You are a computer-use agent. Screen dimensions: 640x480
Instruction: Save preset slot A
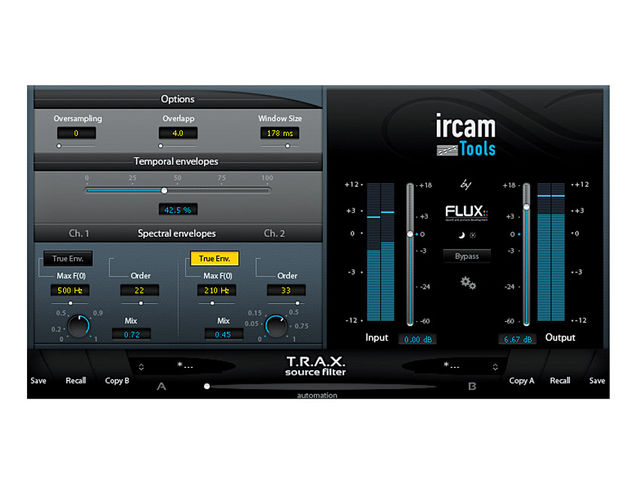[x=38, y=380]
